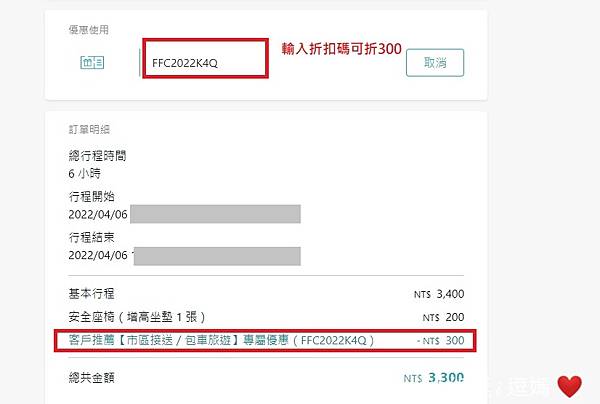This screenshot has width=600, height=404.
Task: Select the 優惠使用 section label
Action: (89, 30)
